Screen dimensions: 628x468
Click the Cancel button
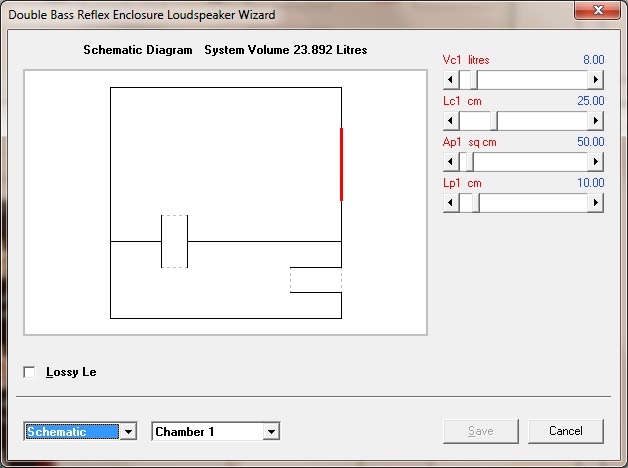tap(566, 431)
